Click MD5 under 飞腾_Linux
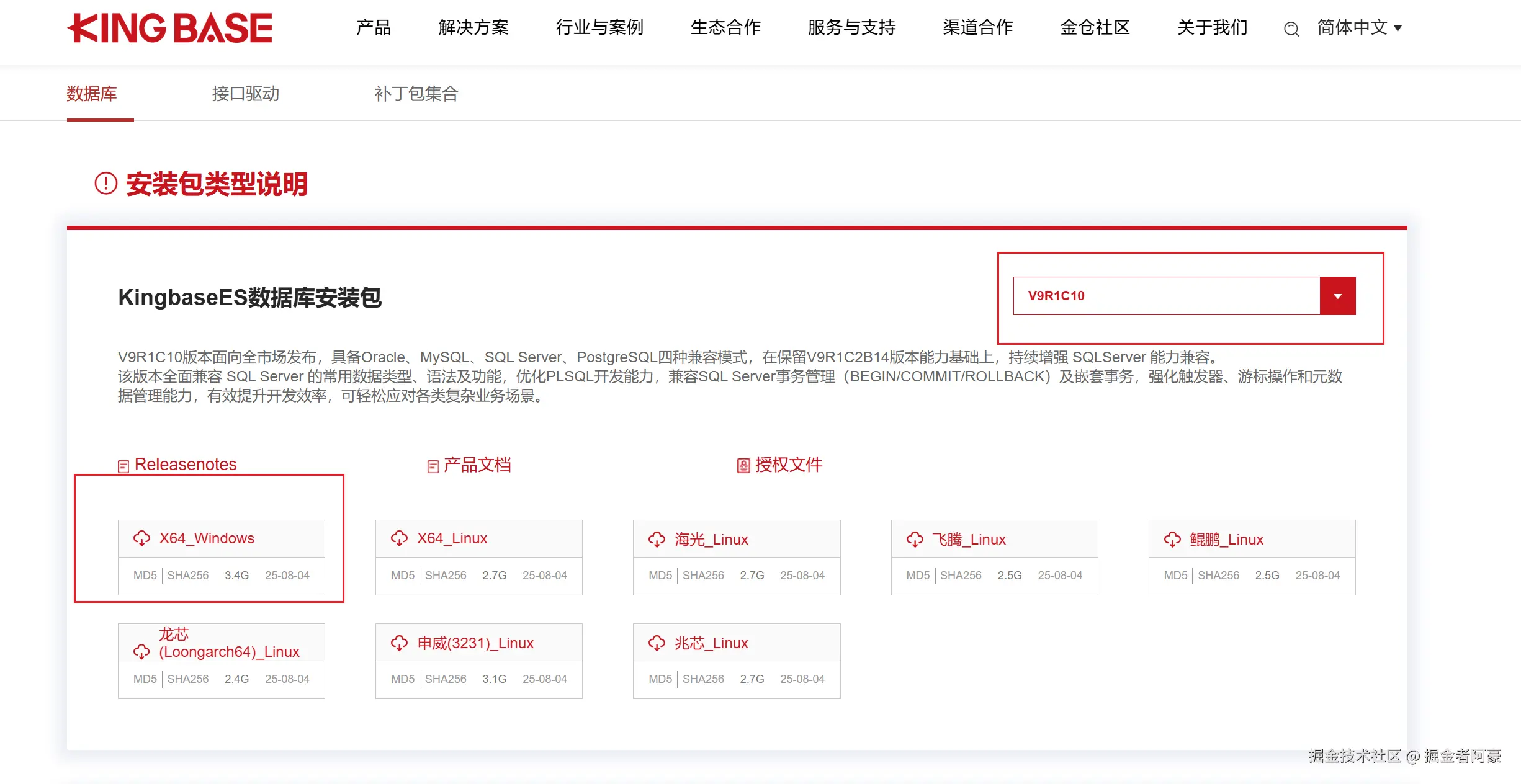Screen dimensions: 1521x784 click(x=918, y=576)
